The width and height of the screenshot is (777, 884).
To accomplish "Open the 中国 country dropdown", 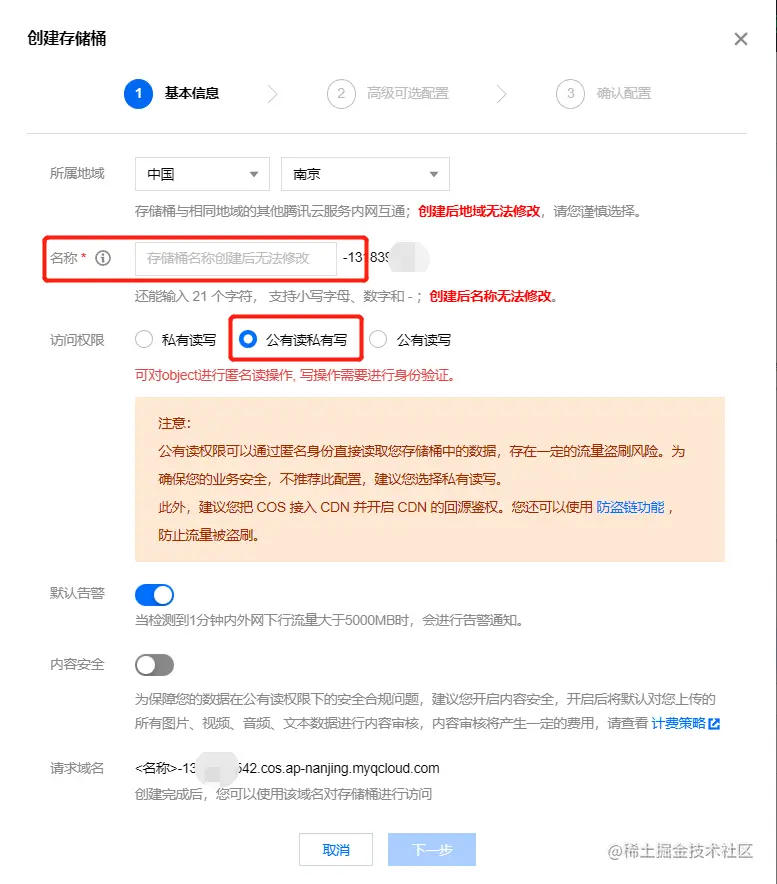I will coord(202,174).
